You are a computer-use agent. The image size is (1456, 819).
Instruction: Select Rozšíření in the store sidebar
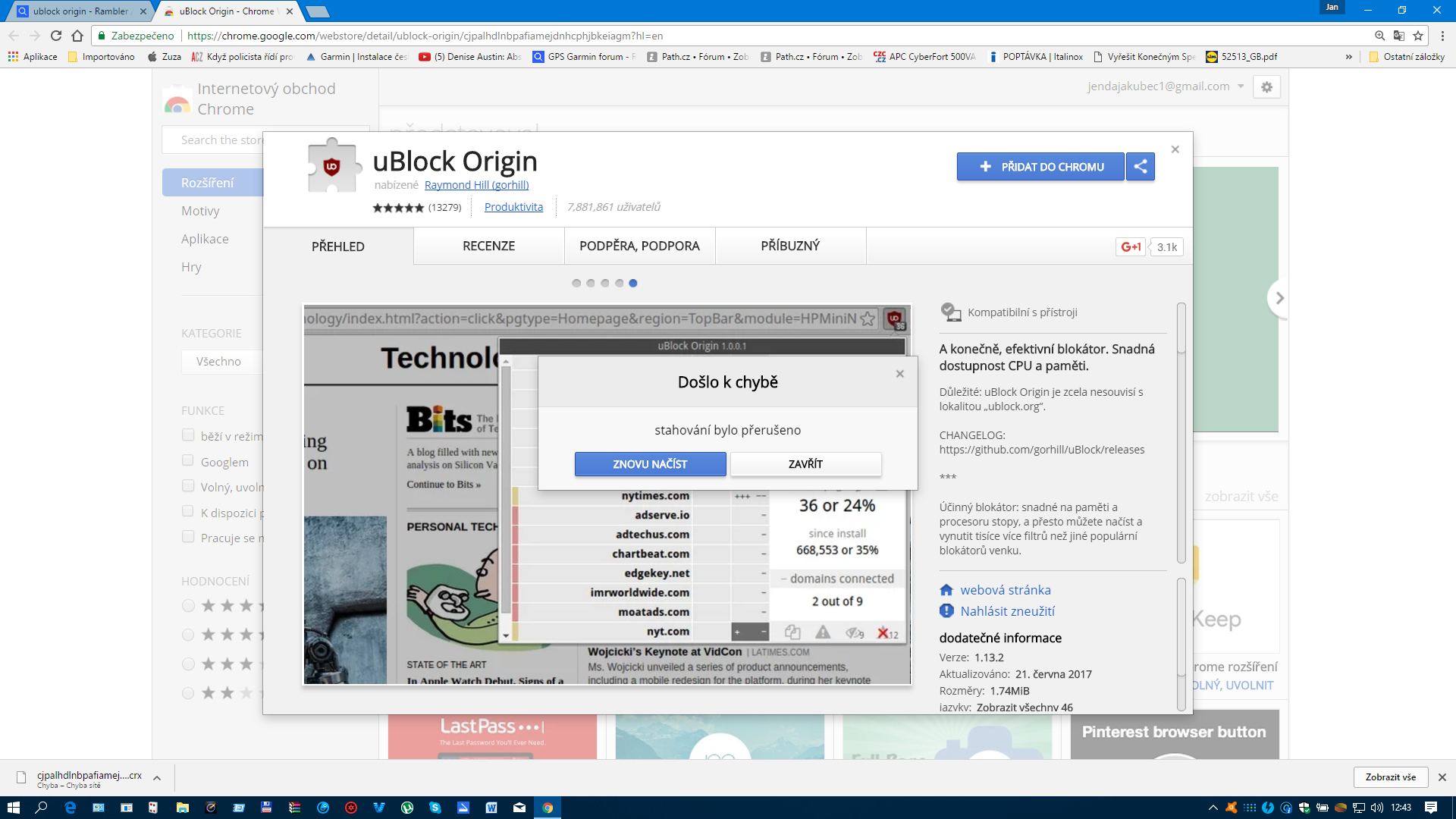coord(213,183)
